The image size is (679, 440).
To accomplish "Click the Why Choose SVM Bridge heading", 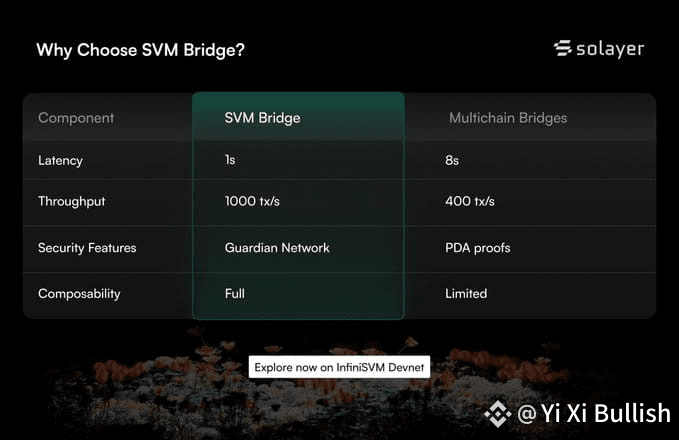I will (141, 50).
